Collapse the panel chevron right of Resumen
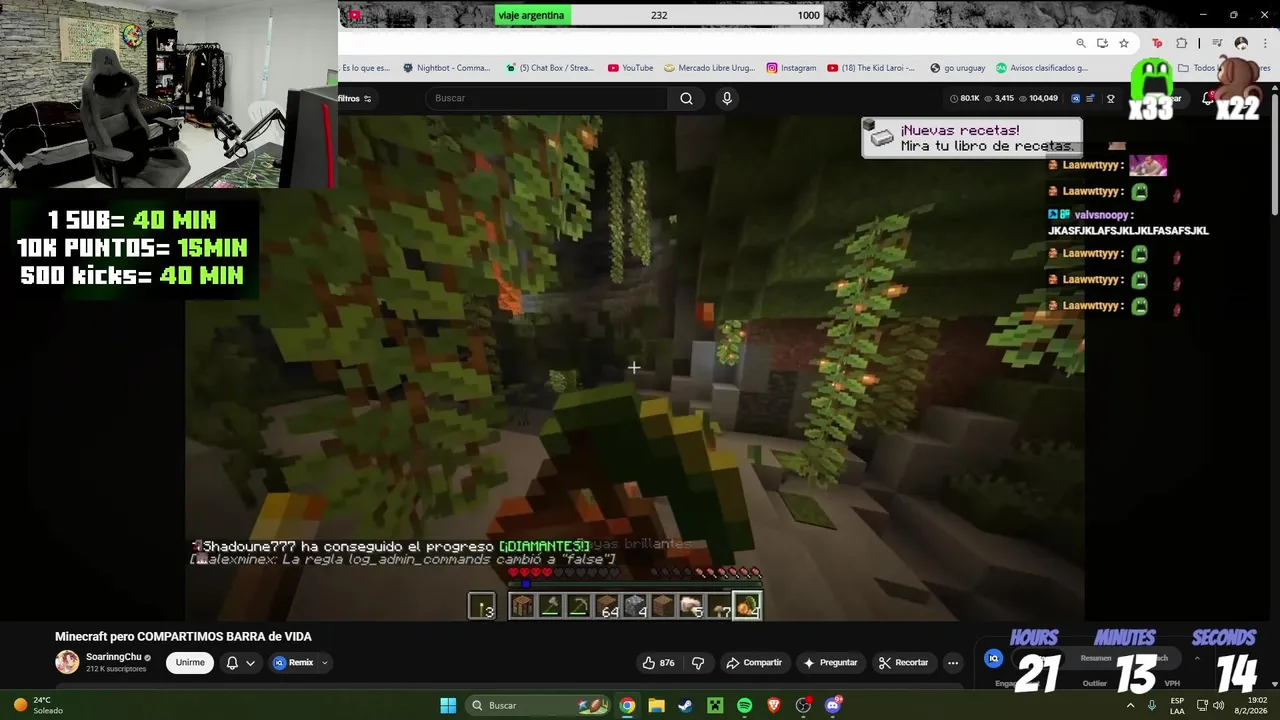Screen dimensions: 1280x720 [x=1197, y=658]
